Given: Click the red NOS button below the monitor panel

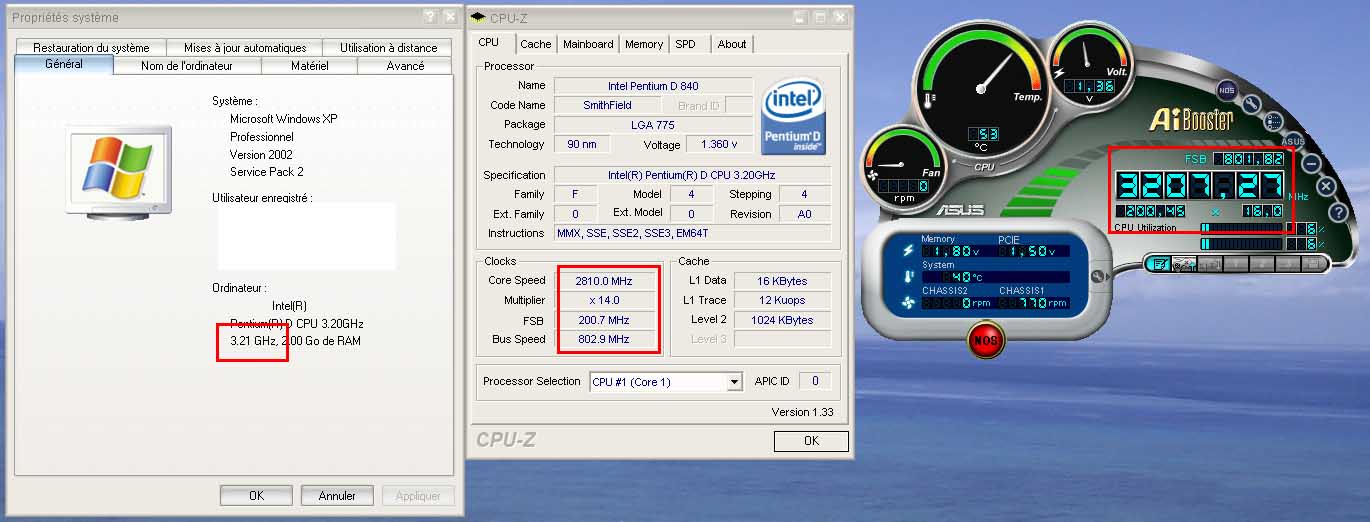Looking at the screenshot, I should tap(984, 341).
